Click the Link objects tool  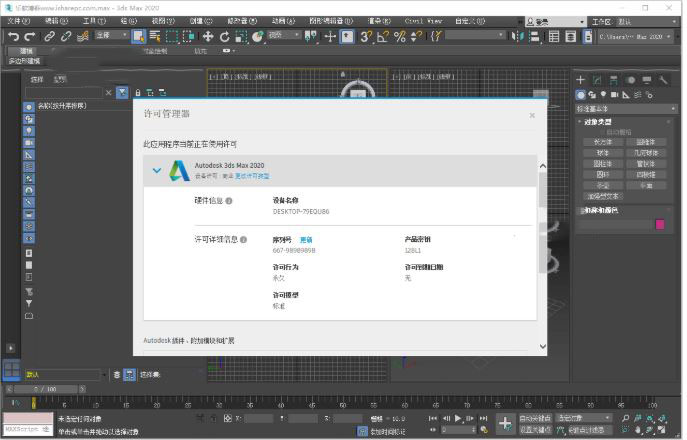click(49, 36)
